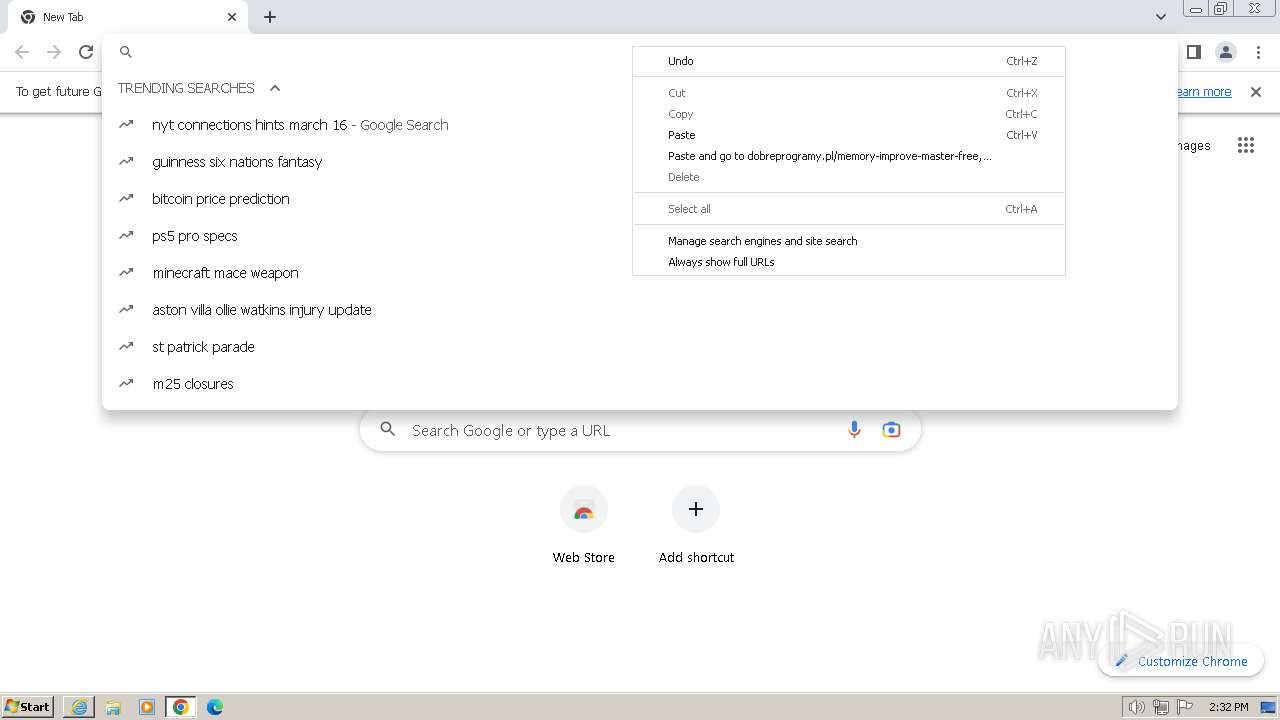Open the Web Store shortcut
The height and width of the screenshot is (720, 1280).
584,525
